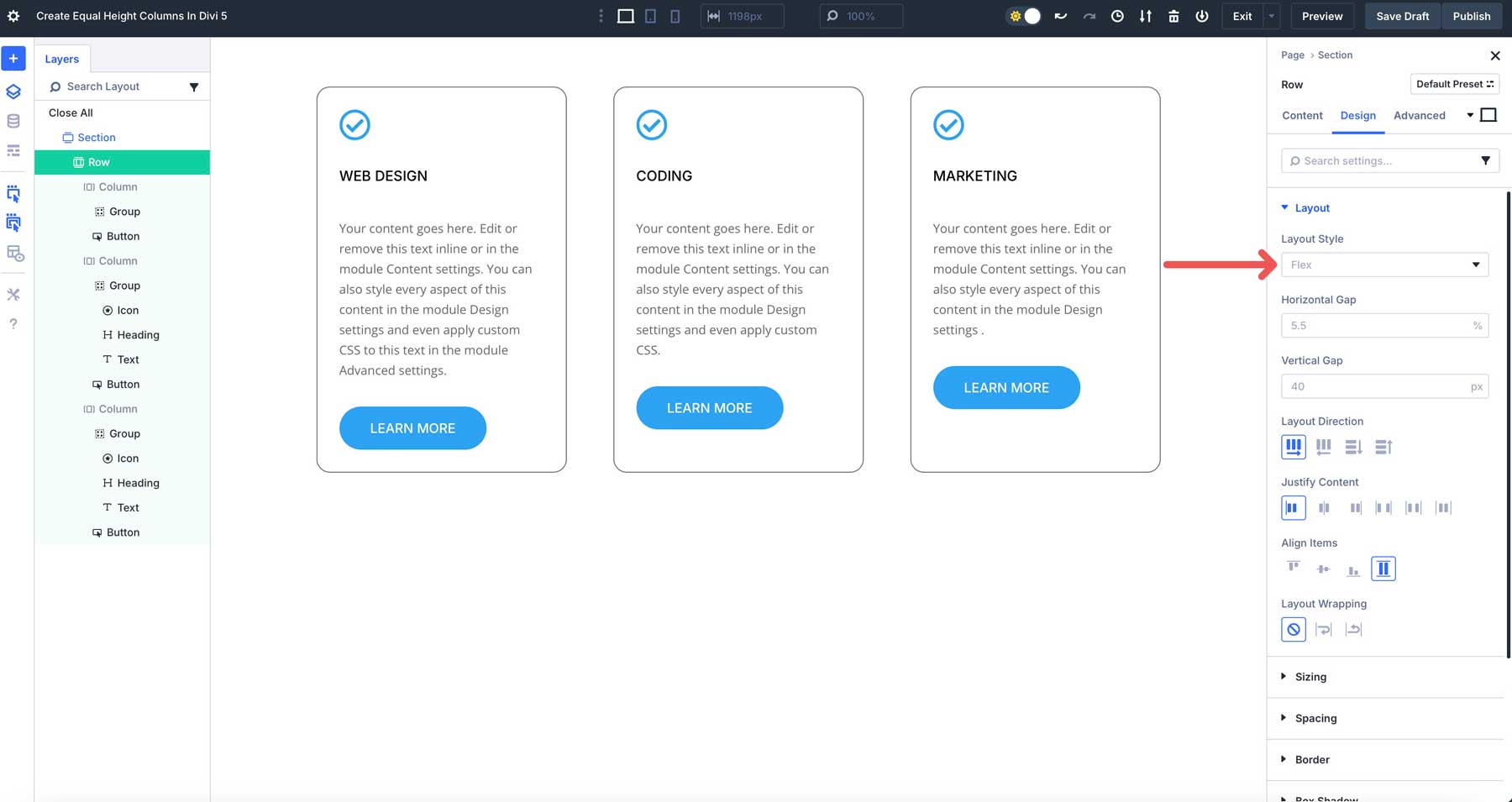Click the LEARN MORE button under Coding

(x=710, y=408)
